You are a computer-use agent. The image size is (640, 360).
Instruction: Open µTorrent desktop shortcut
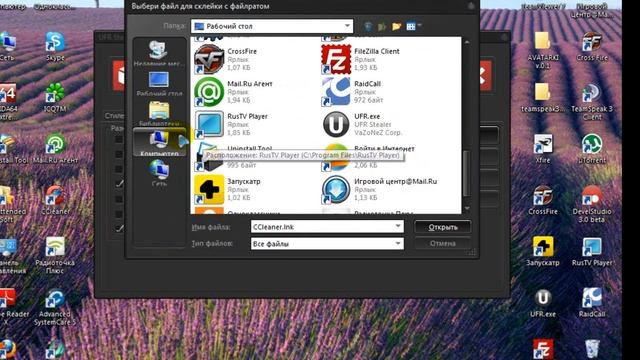coord(592,149)
